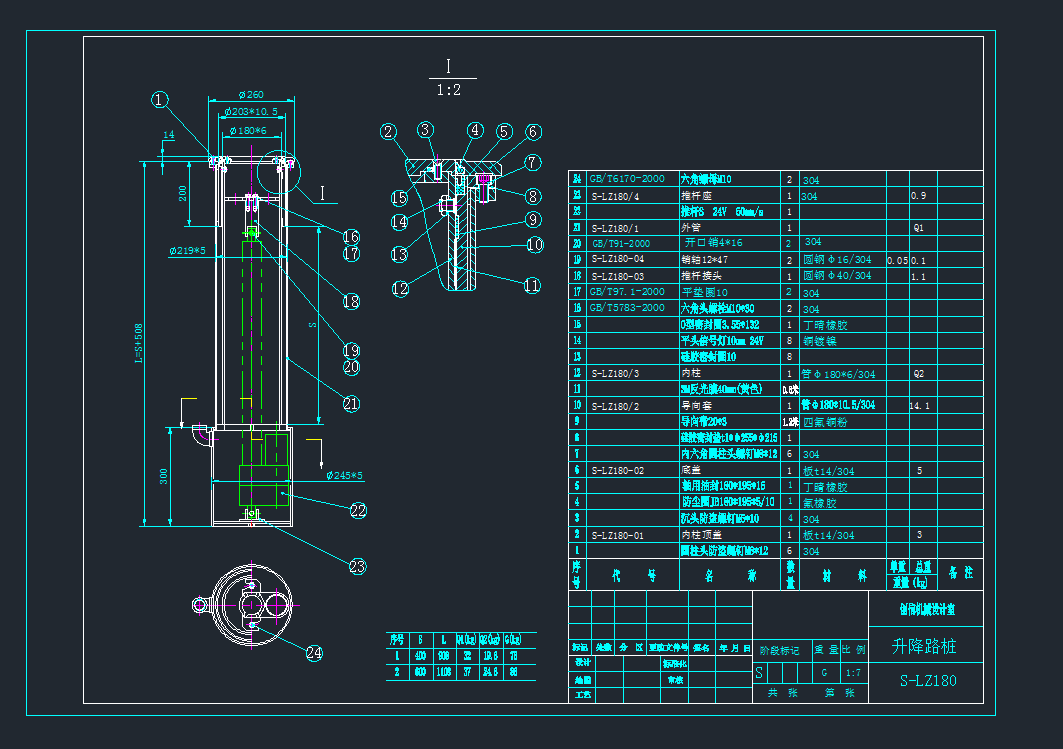1063x749 pixels.
Task: Click the 丁晴橡胶 material cell in row 15
Action: (825, 325)
